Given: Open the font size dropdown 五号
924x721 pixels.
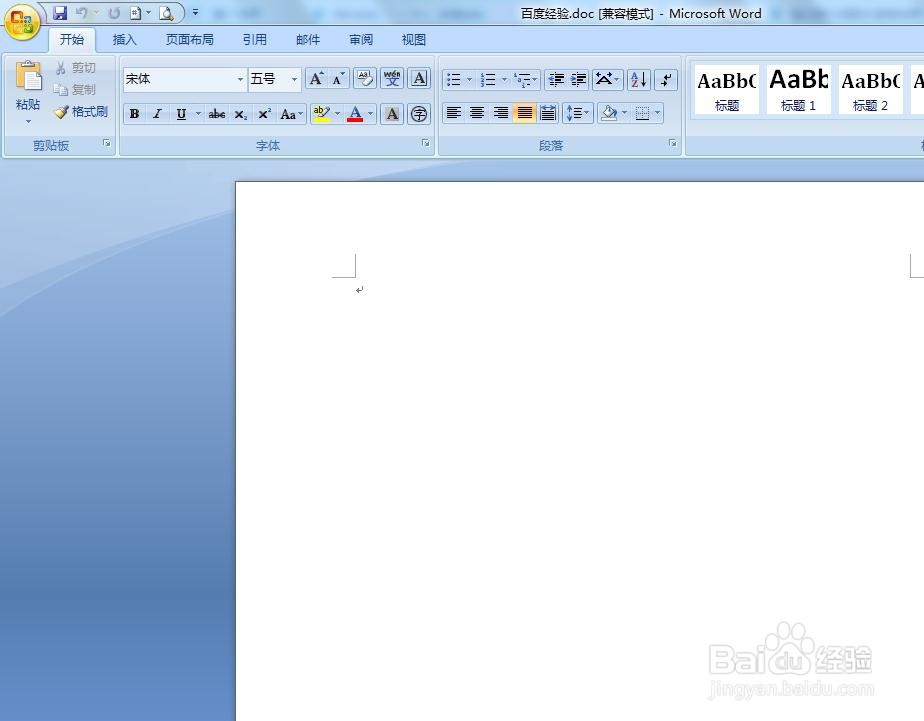Looking at the screenshot, I should point(294,80).
